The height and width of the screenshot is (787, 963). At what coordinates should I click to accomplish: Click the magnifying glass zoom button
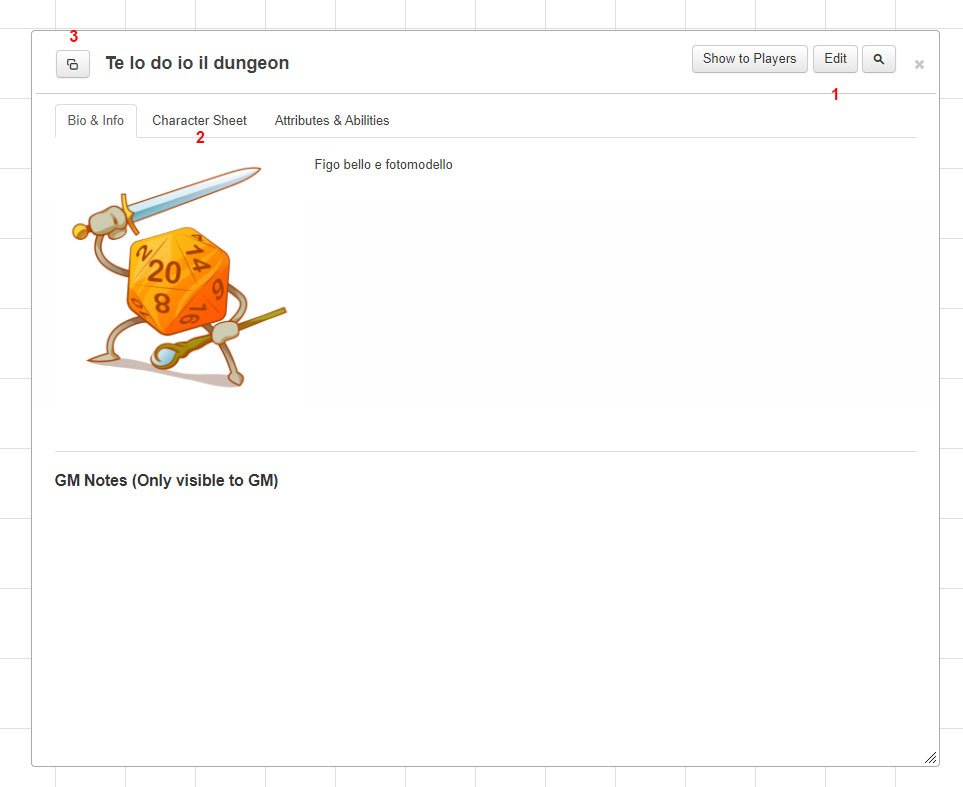point(879,59)
